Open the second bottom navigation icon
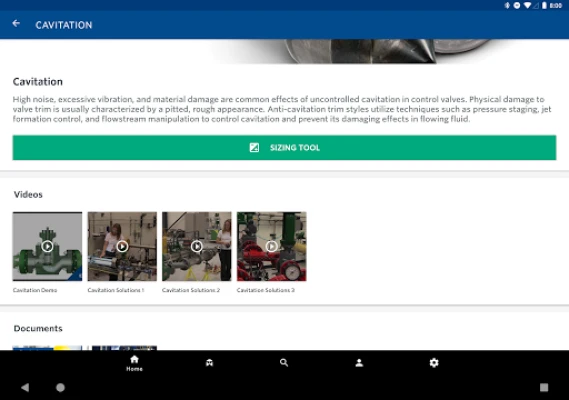The width and height of the screenshot is (569, 400). 209,363
